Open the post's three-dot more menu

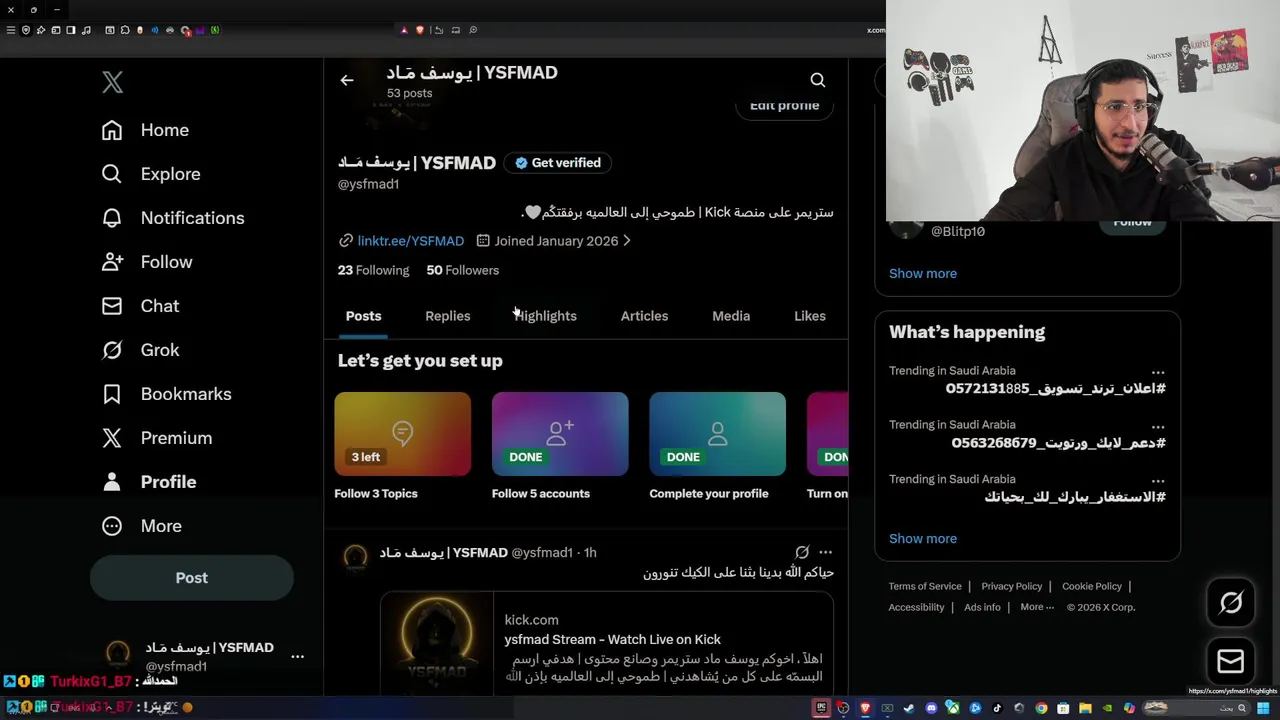(x=825, y=552)
